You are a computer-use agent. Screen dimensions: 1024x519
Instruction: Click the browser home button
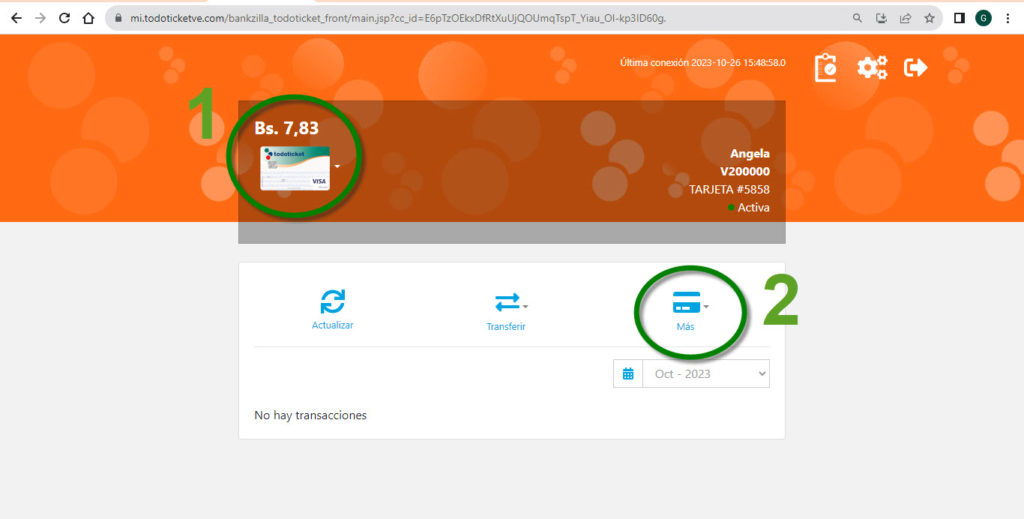click(89, 18)
